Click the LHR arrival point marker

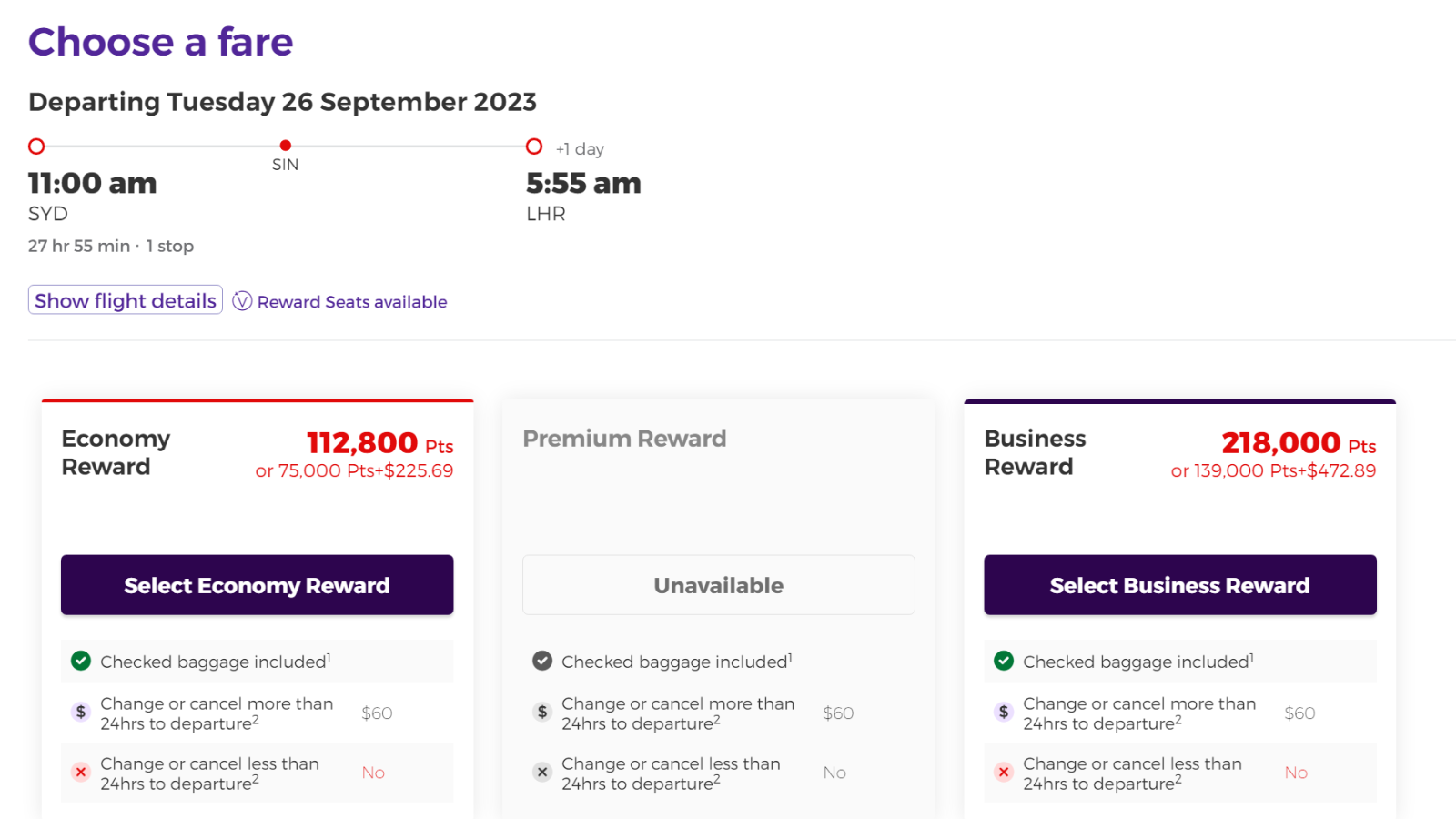[x=534, y=147]
